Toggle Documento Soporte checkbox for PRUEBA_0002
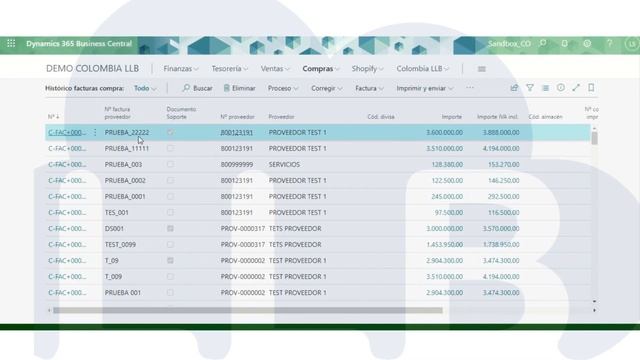The width and height of the screenshot is (640, 360). coord(170,180)
